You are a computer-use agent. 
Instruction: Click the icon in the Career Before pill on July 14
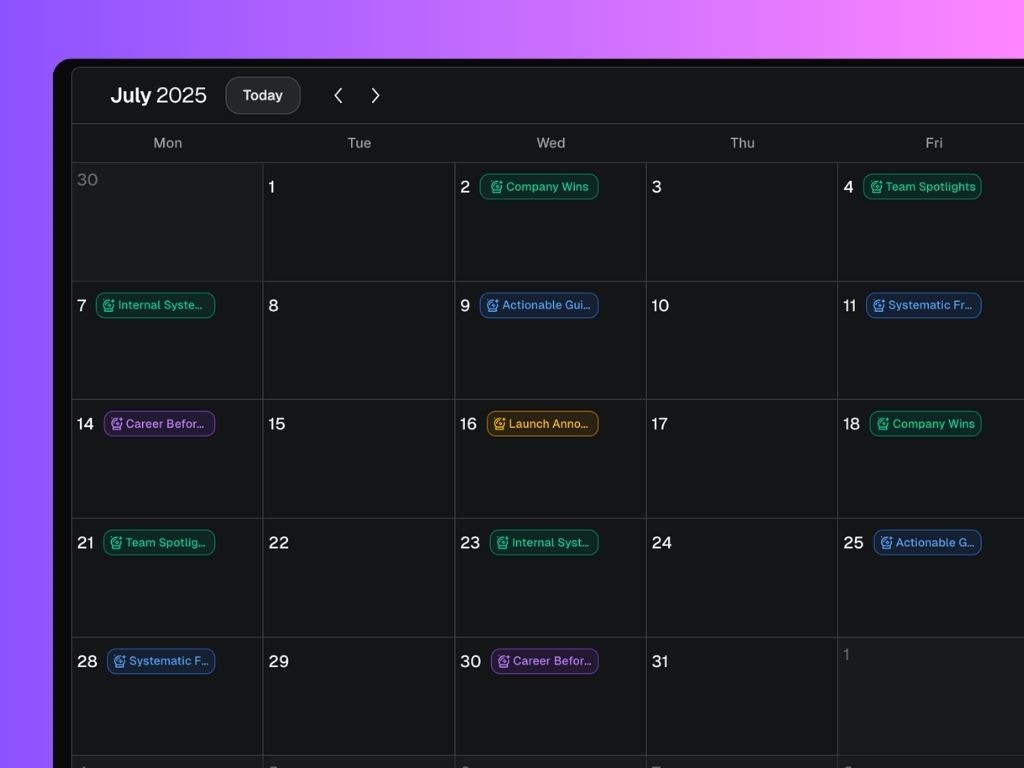[x=118, y=423]
